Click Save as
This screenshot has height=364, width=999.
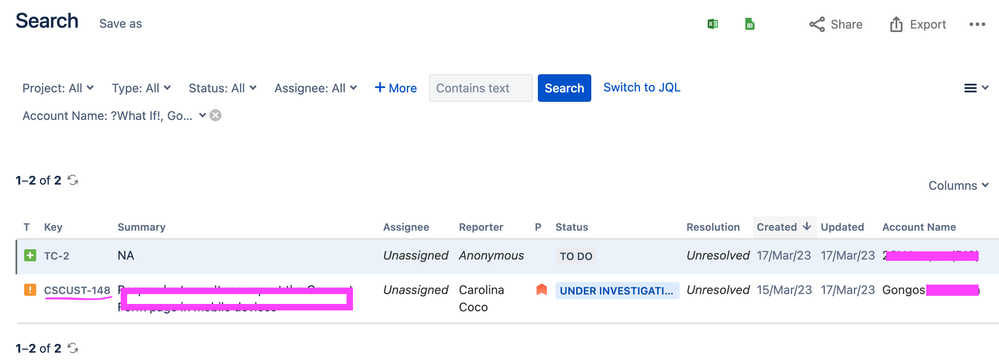[x=120, y=24]
